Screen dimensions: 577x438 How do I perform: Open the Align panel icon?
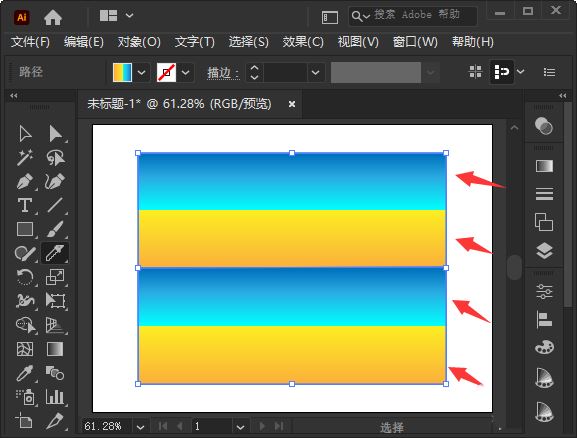point(544,319)
